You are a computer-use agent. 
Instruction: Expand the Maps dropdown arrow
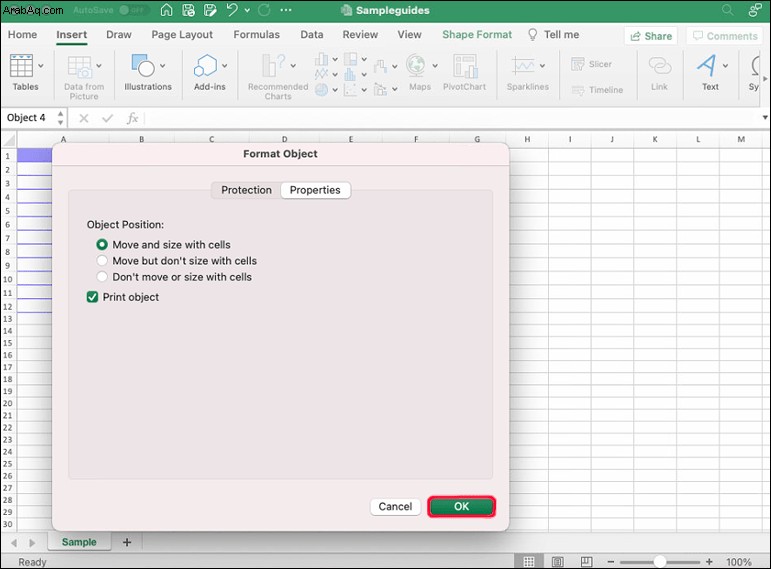[435, 65]
